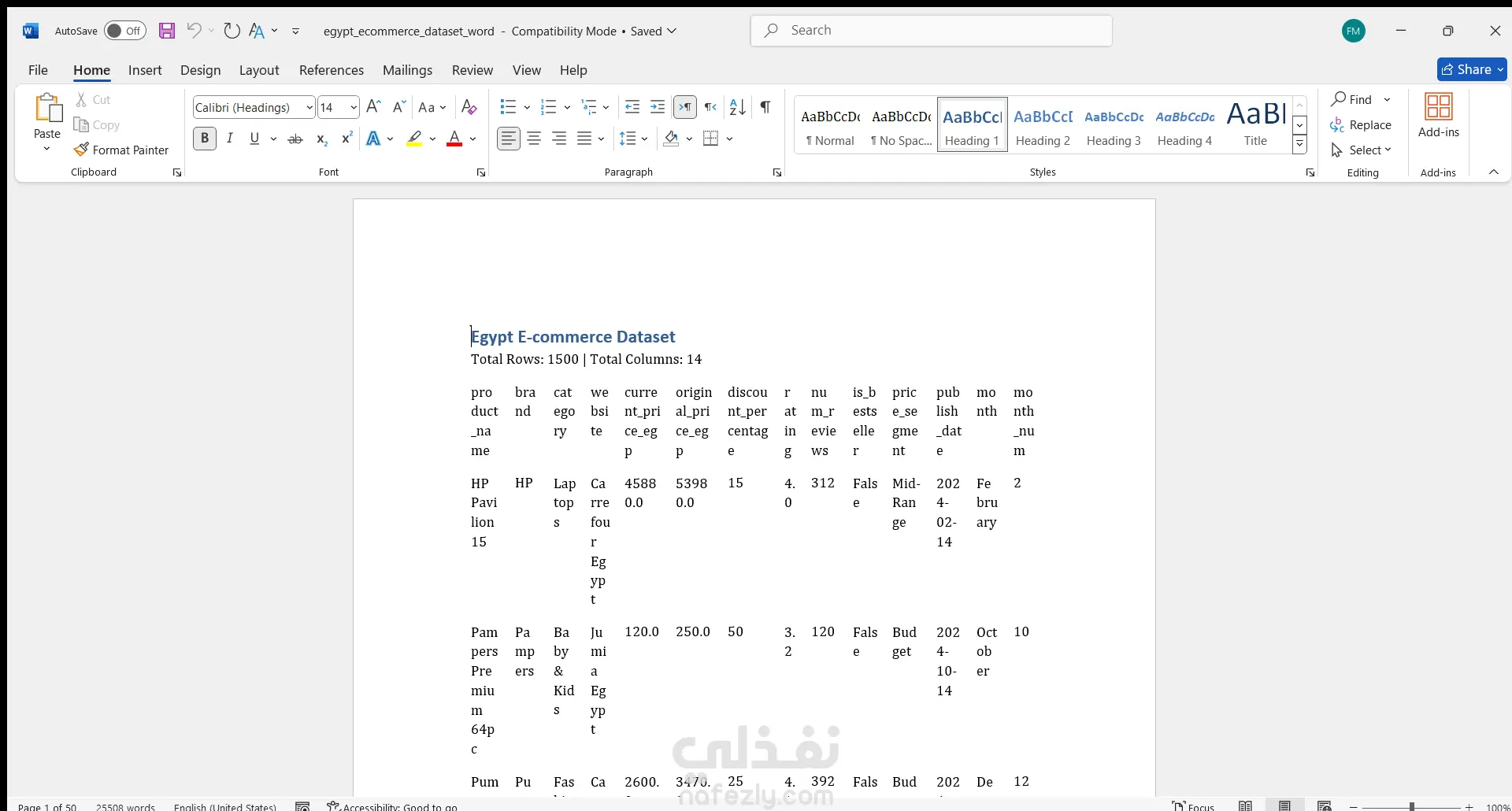
Task: Click Replace in the Editing group
Action: (x=1361, y=124)
